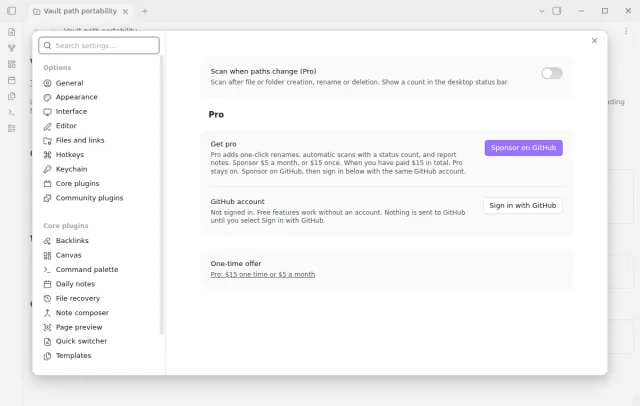
Task: Add a new tab with plus icon
Action: 145,11
